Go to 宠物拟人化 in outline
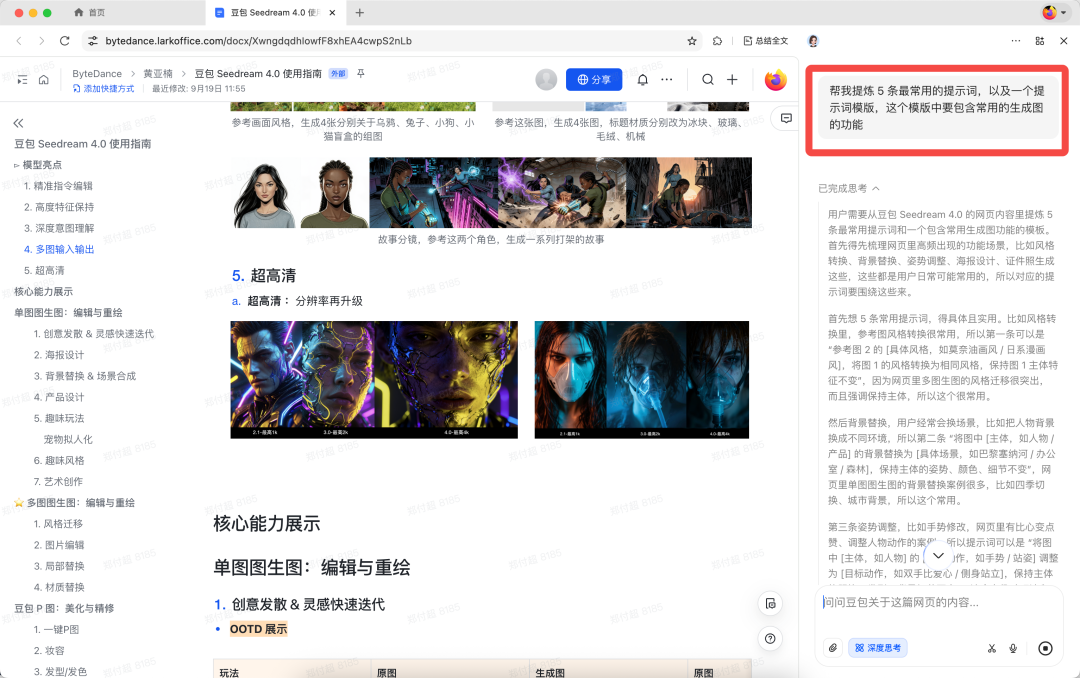This screenshot has height=678, width=1080. pyautogui.click(x=68, y=440)
